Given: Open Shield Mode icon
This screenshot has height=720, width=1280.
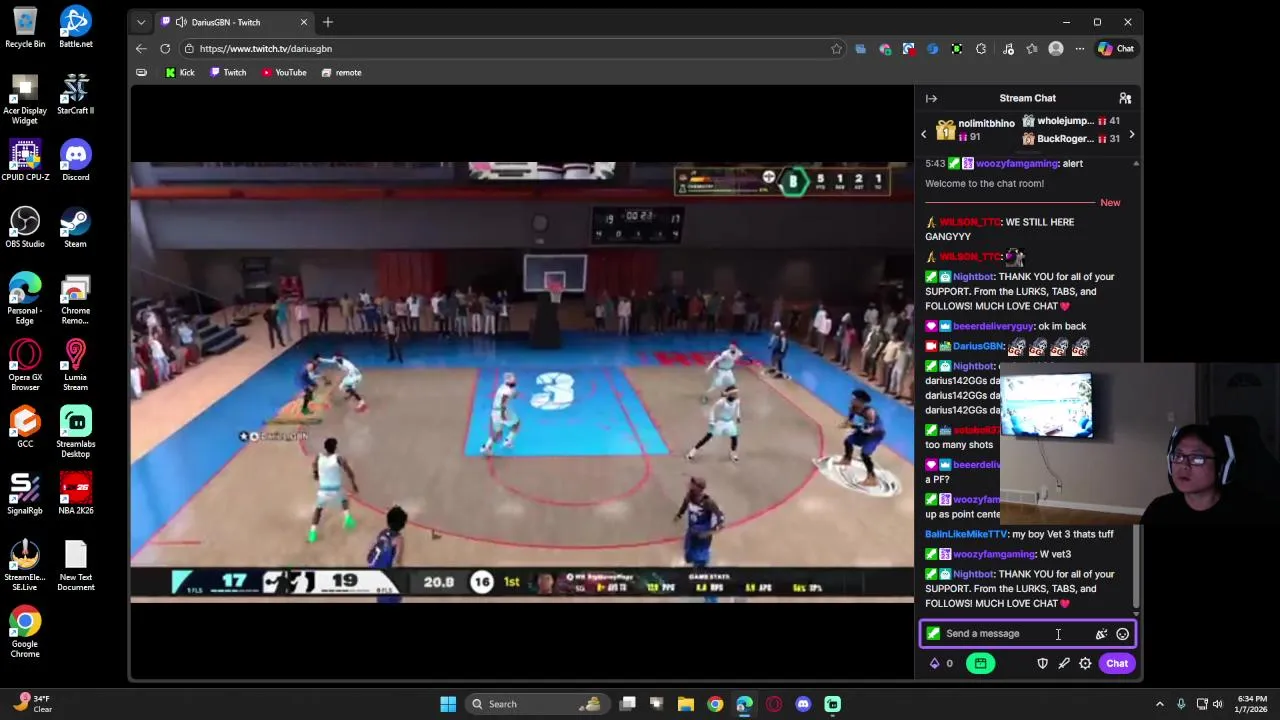Looking at the screenshot, I should (x=1042, y=663).
